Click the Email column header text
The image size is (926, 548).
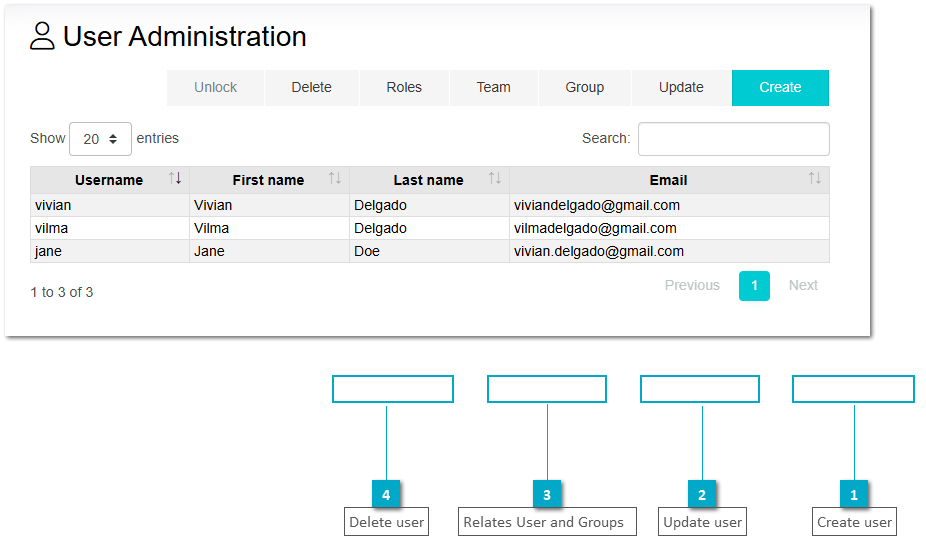[669, 180]
